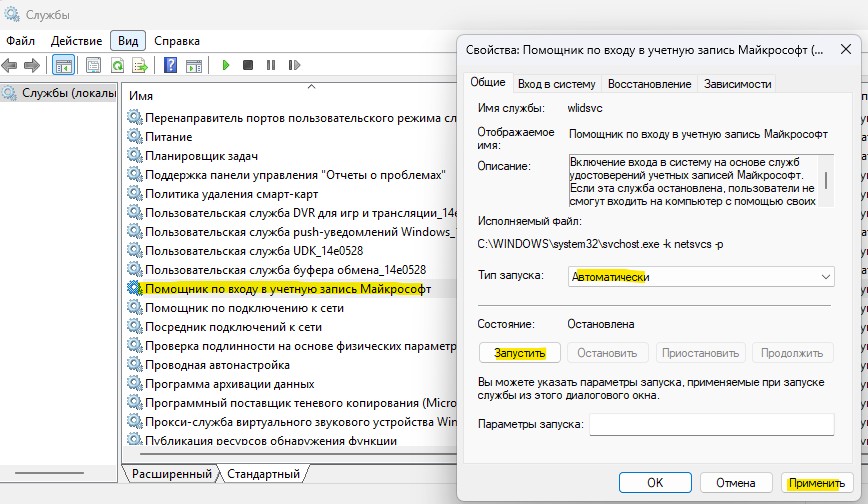Image resolution: width=868 pixels, height=504 pixels.
Task: Click the Back arrow toolbar icon
Action: pyautogui.click(x=9, y=65)
